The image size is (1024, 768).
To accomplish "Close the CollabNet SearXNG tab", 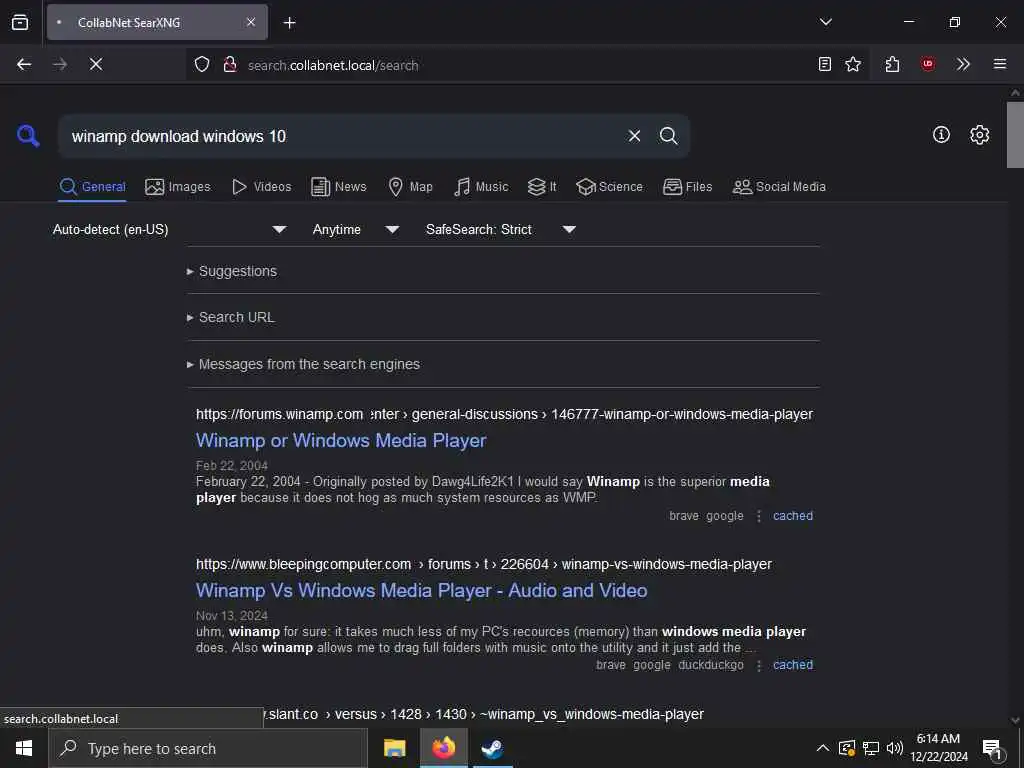I will 251,22.
